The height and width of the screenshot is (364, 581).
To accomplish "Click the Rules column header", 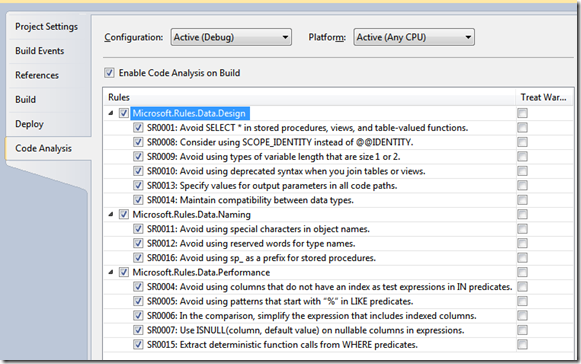I will coord(309,97).
